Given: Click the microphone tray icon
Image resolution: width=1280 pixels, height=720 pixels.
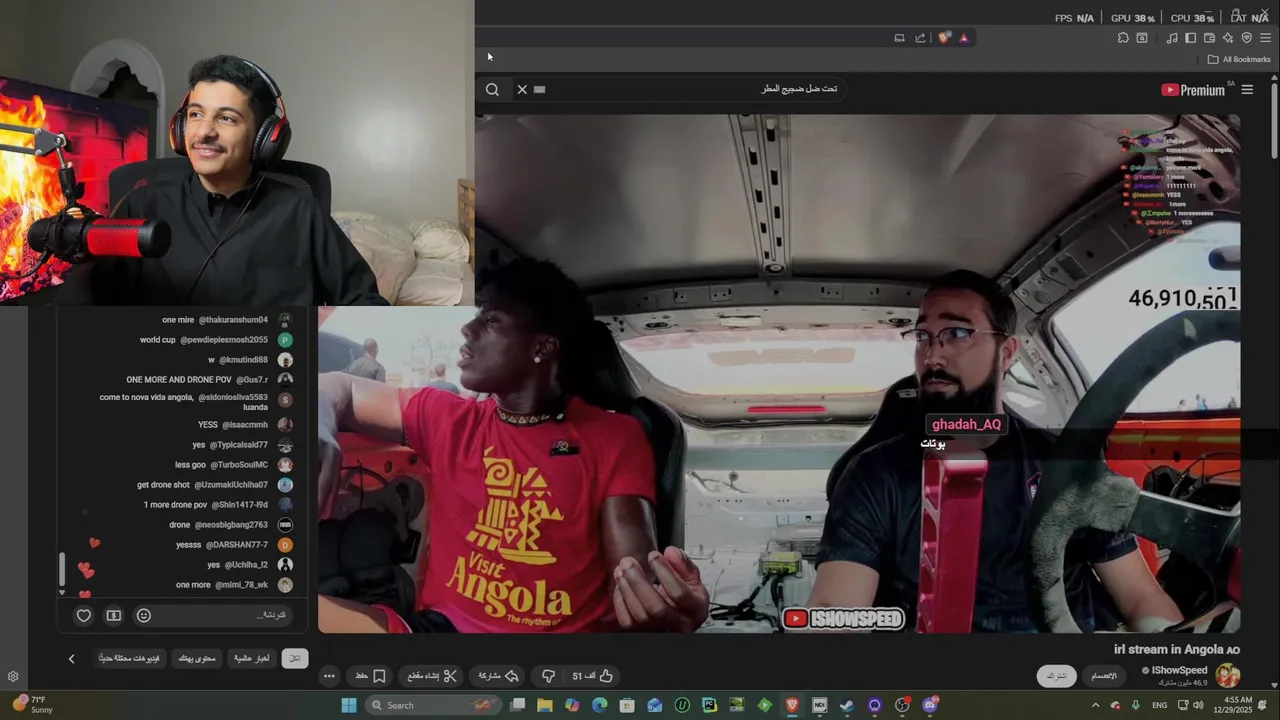Looking at the screenshot, I should click(1136, 705).
